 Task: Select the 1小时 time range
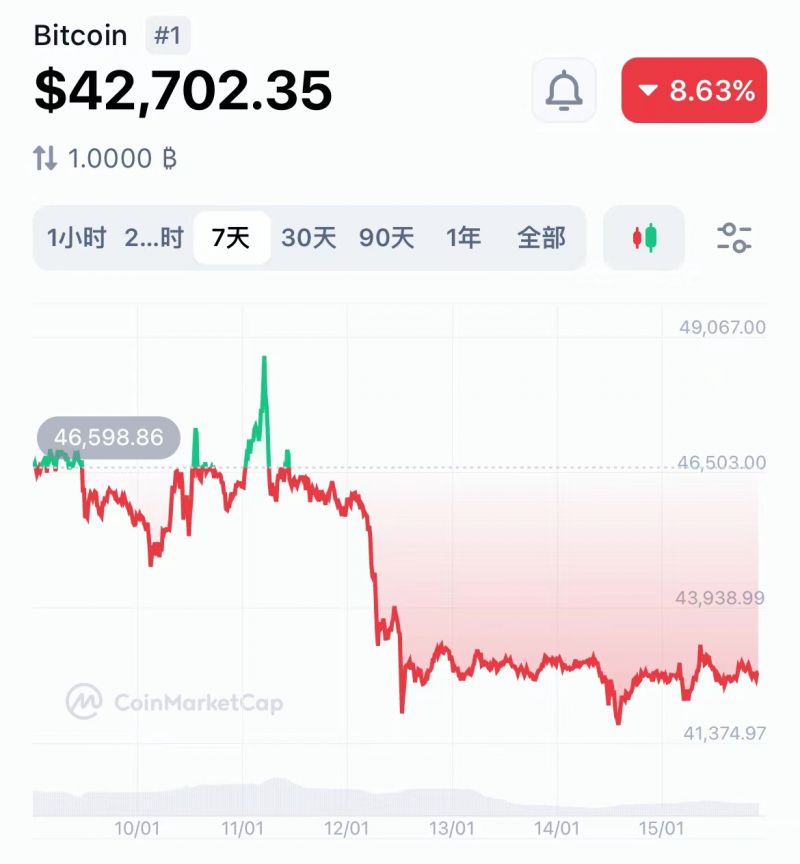76,238
